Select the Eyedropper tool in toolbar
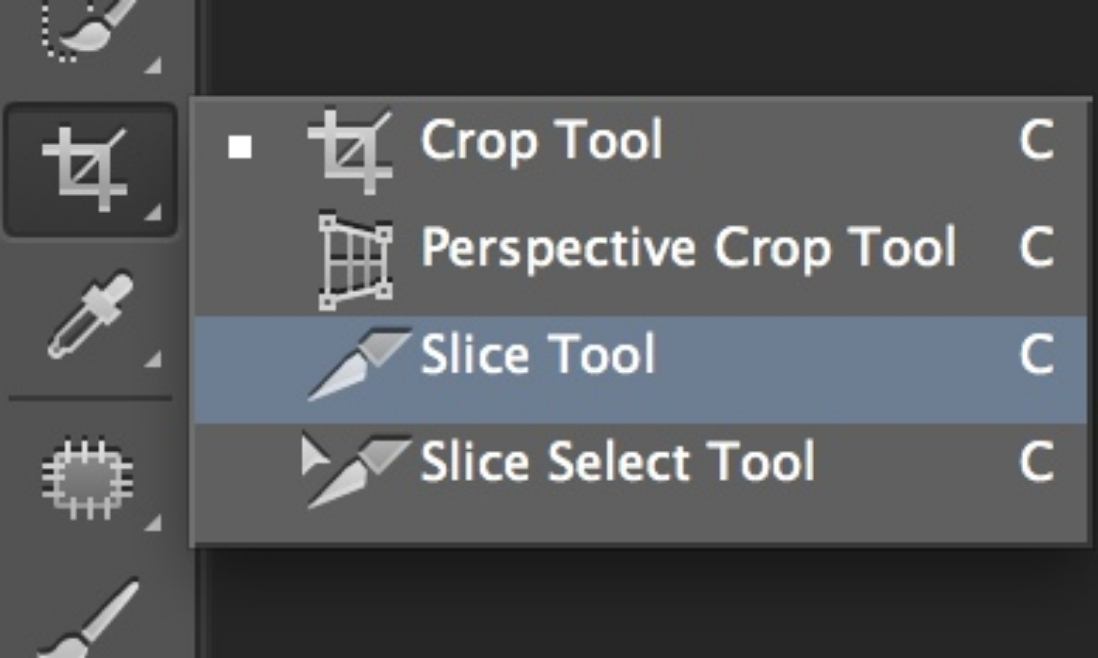The image size is (1098, 658). [x=90, y=315]
